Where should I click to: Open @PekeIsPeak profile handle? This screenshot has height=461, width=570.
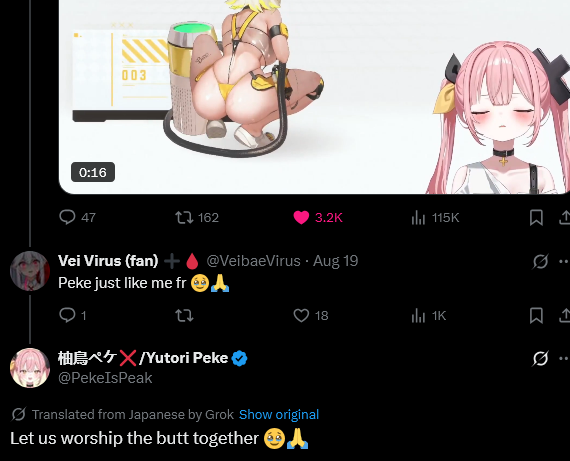click(x=105, y=378)
